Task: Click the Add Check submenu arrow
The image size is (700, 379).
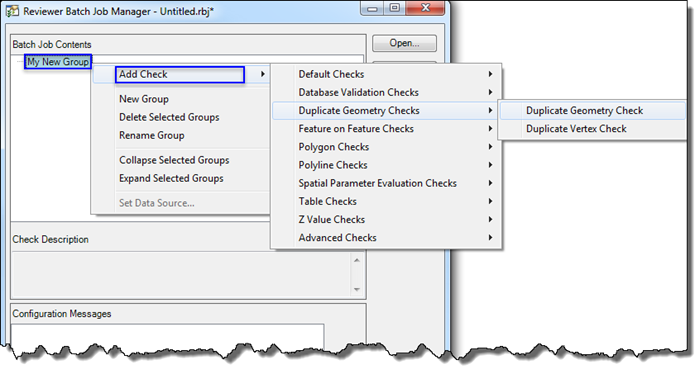Action: tap(263, 74)
